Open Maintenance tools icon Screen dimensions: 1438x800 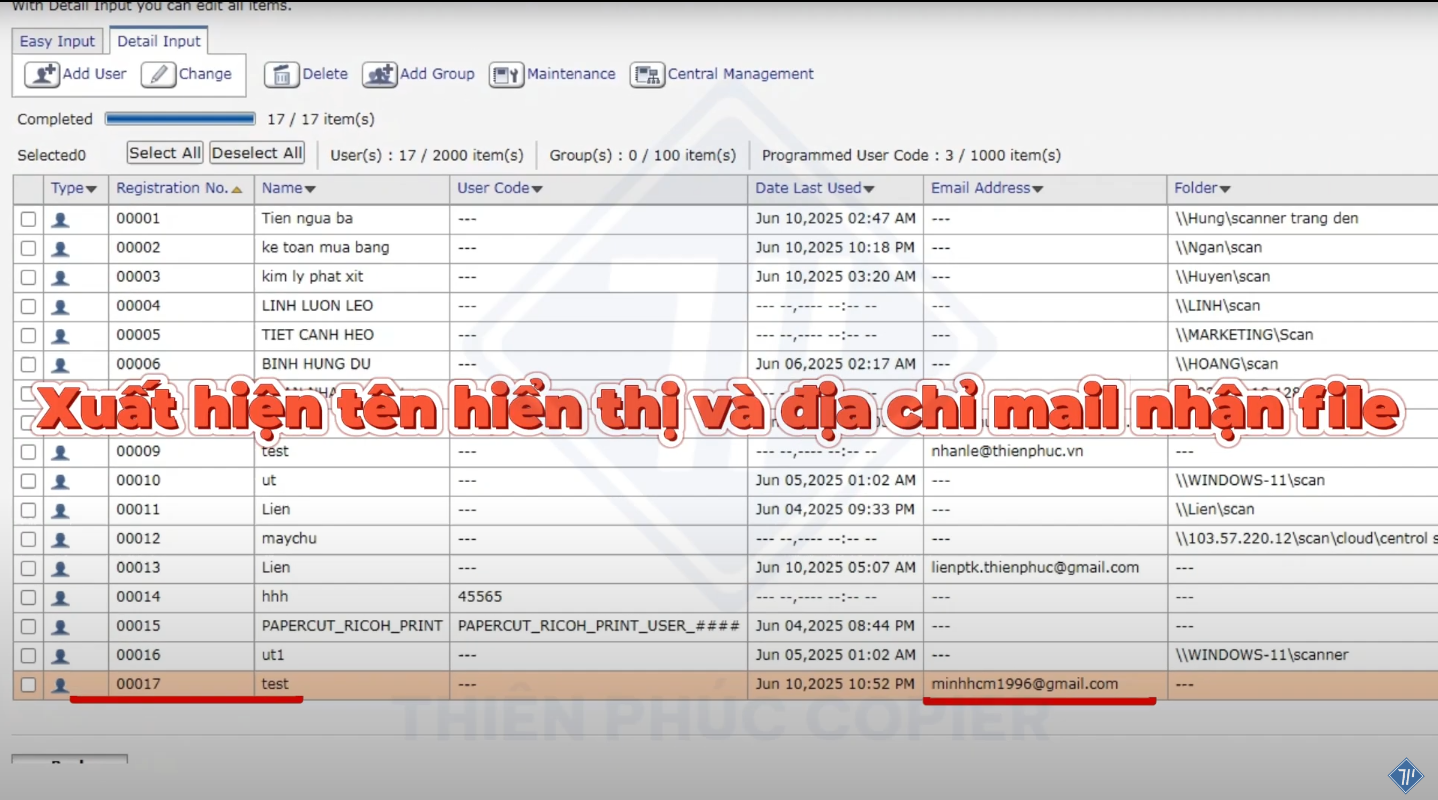[506, 75]
